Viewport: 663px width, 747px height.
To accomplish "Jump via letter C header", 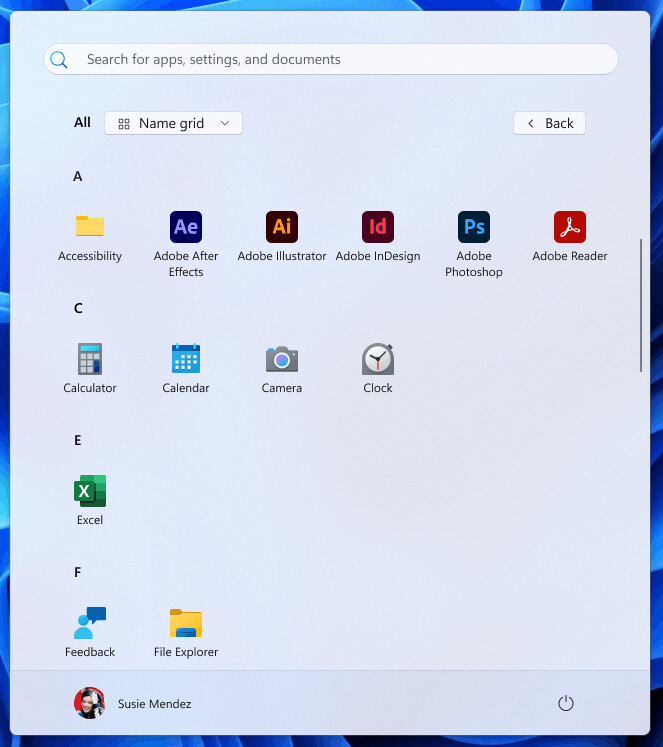I will point(78,308).
